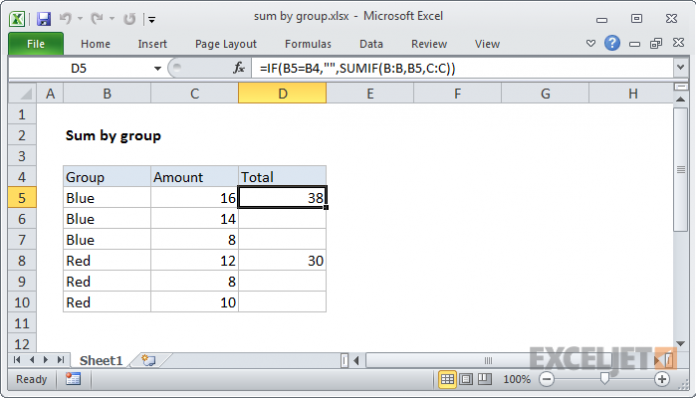Select row 5 header
The width and height of the screenshot is (696, 398).
point(22,198)
